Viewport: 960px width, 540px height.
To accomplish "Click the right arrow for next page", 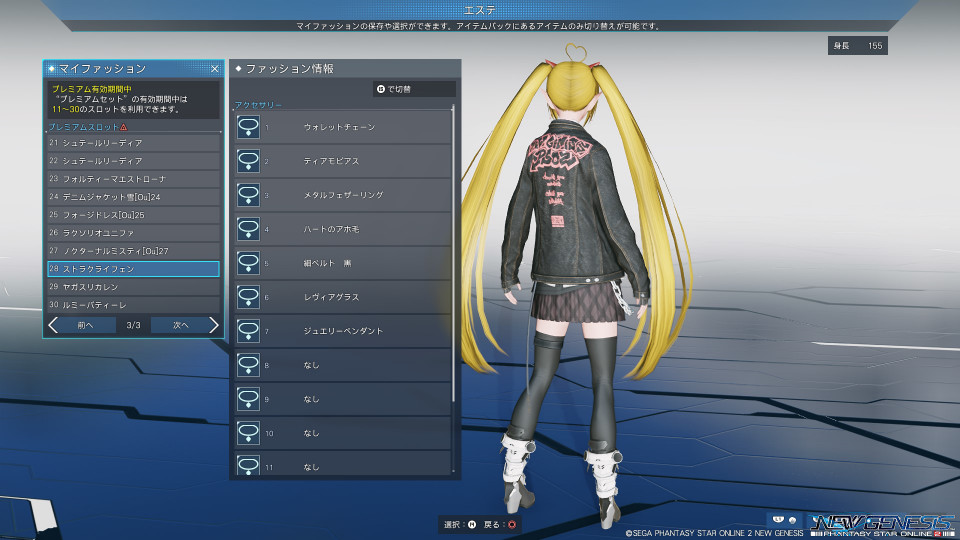I will tap(213, 325).
